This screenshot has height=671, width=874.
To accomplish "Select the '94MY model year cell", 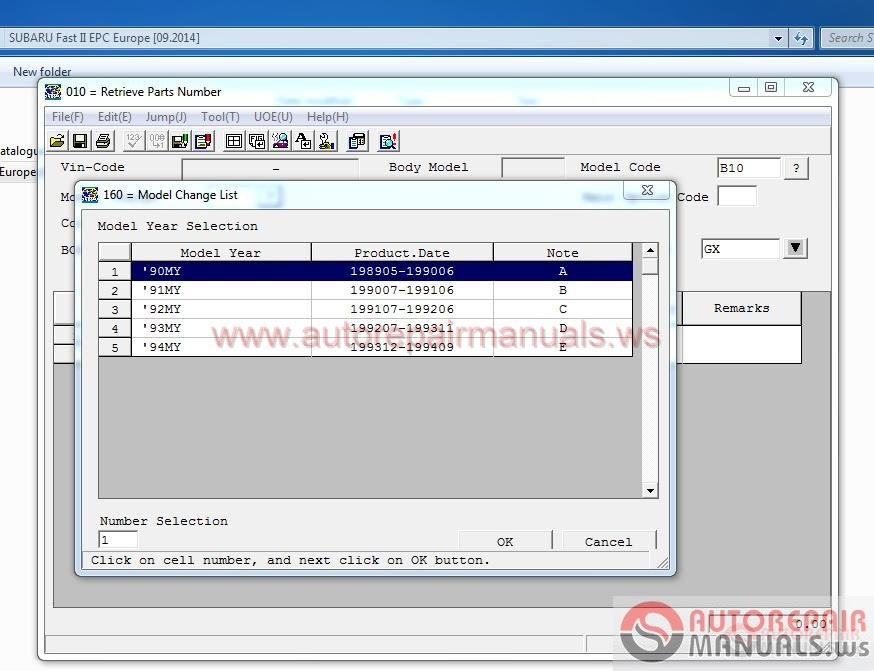I will [221, 347].
